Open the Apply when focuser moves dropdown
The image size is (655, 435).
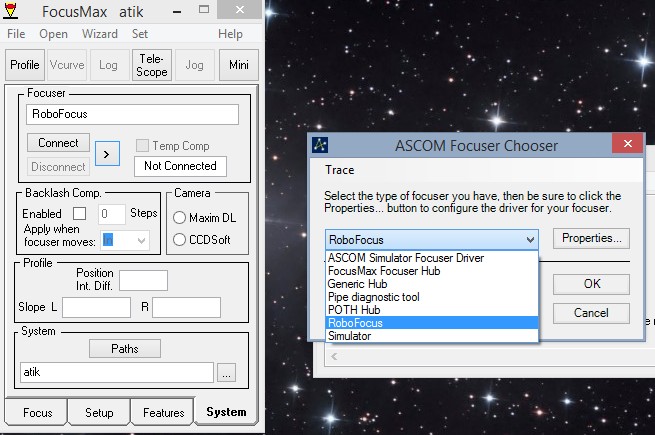(x=141, y=241)
